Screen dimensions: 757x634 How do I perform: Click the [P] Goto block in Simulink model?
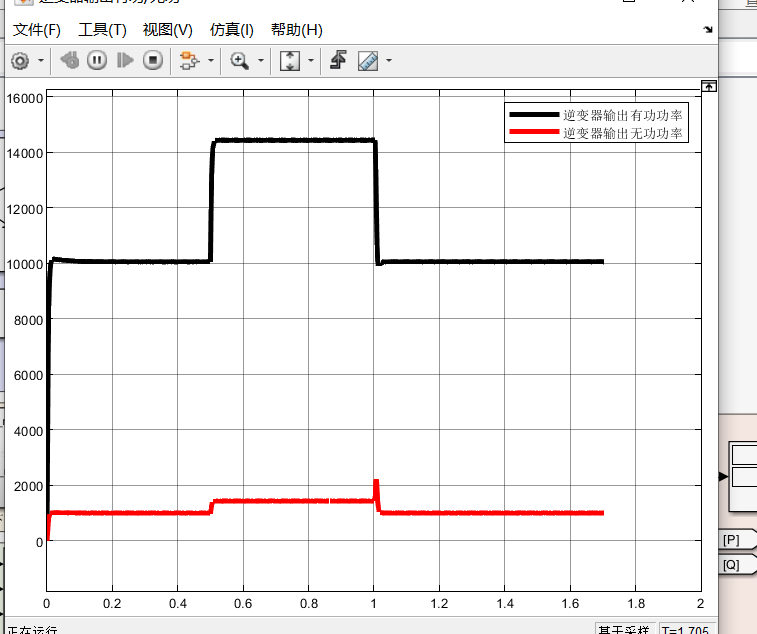click(x=738, y=539)
